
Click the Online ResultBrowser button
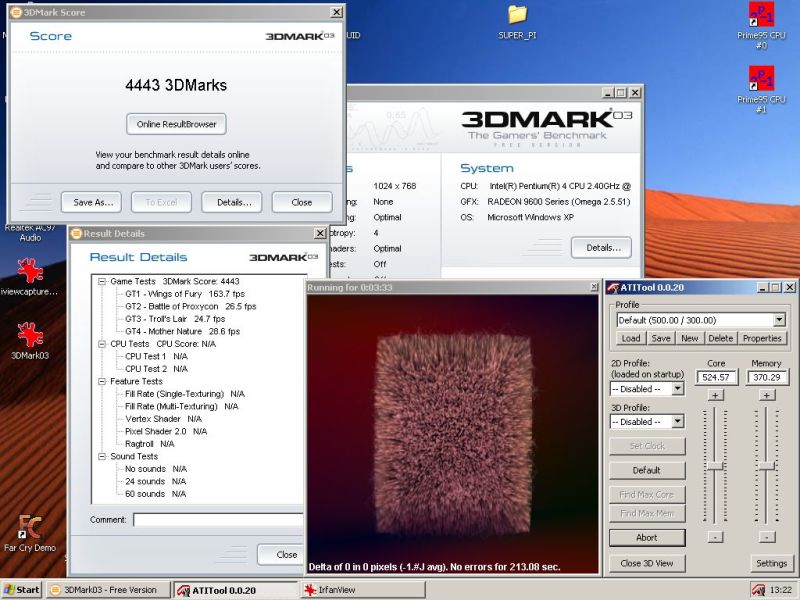click(x=177, y=124)
